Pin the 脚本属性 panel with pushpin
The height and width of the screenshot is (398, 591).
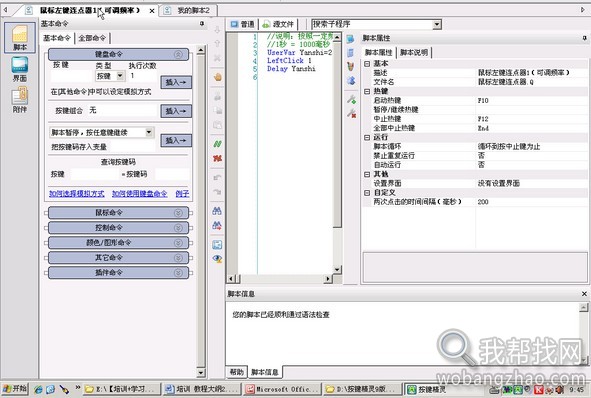(585, 38)
